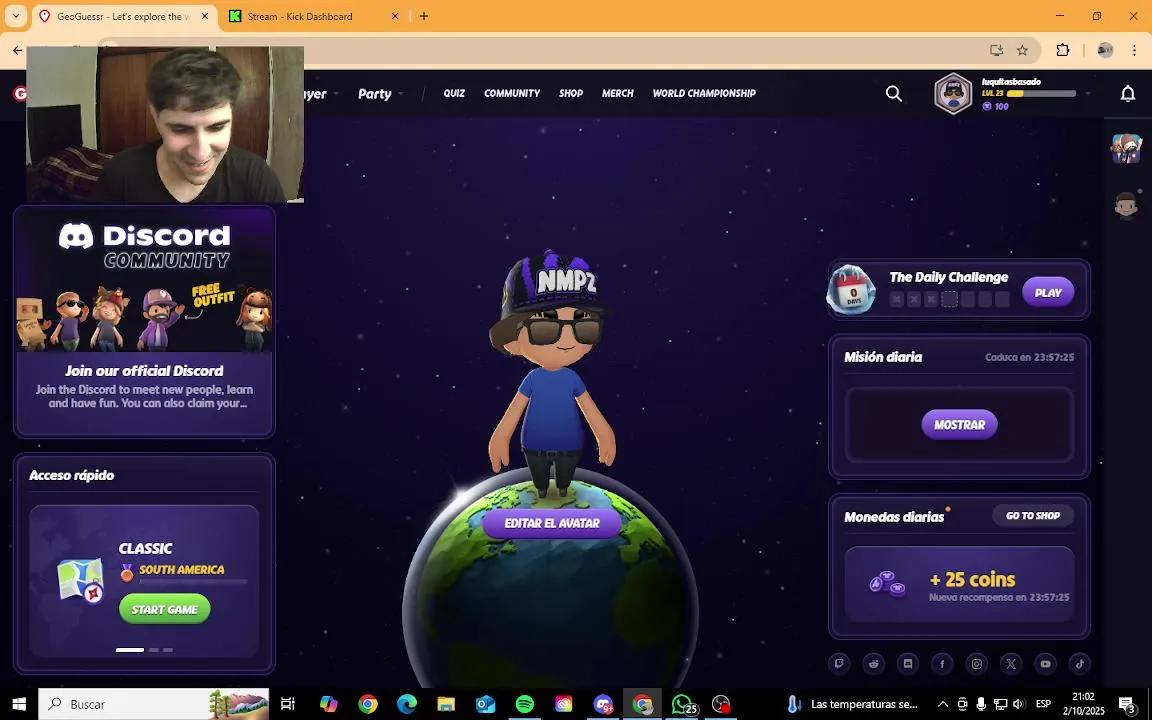Screen dimensions: 1152x720
Task: Open Task View in the taskbar
Action: 288,704
